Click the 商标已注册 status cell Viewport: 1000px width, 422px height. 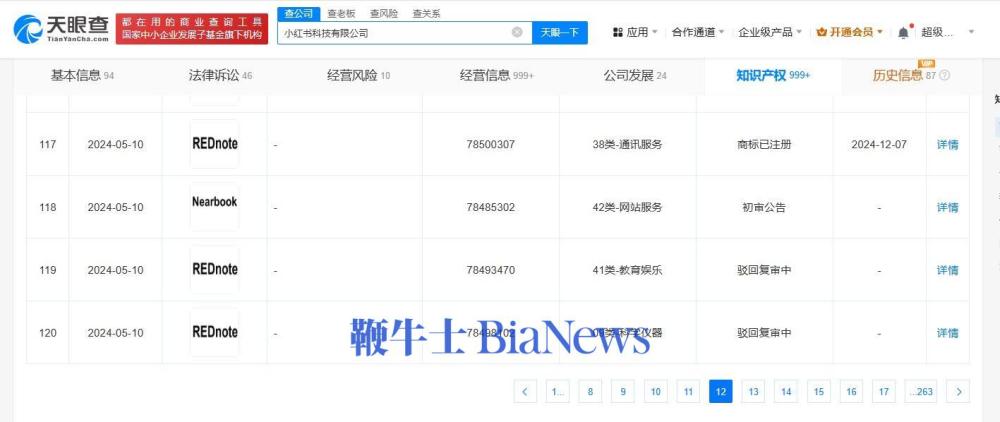pyautogui.click(x=764, y=144)
